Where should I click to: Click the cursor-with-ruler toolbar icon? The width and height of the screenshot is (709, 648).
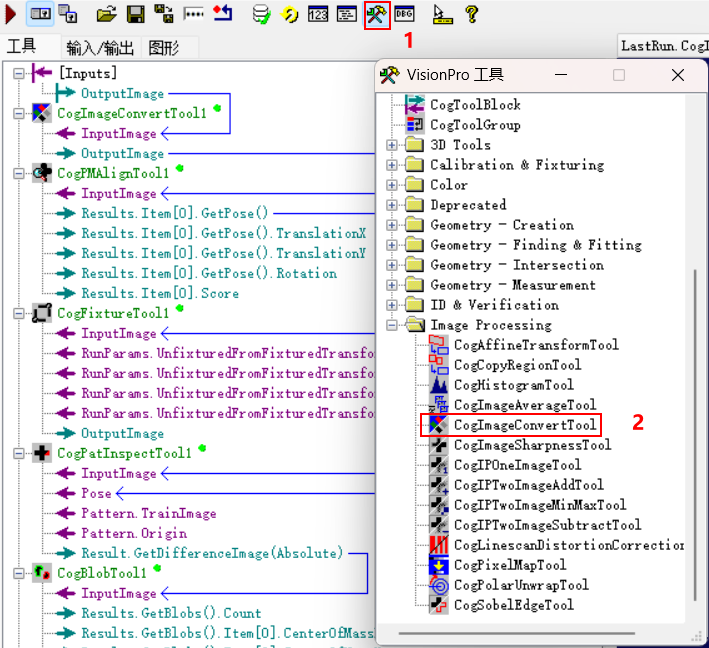point(442,14)
